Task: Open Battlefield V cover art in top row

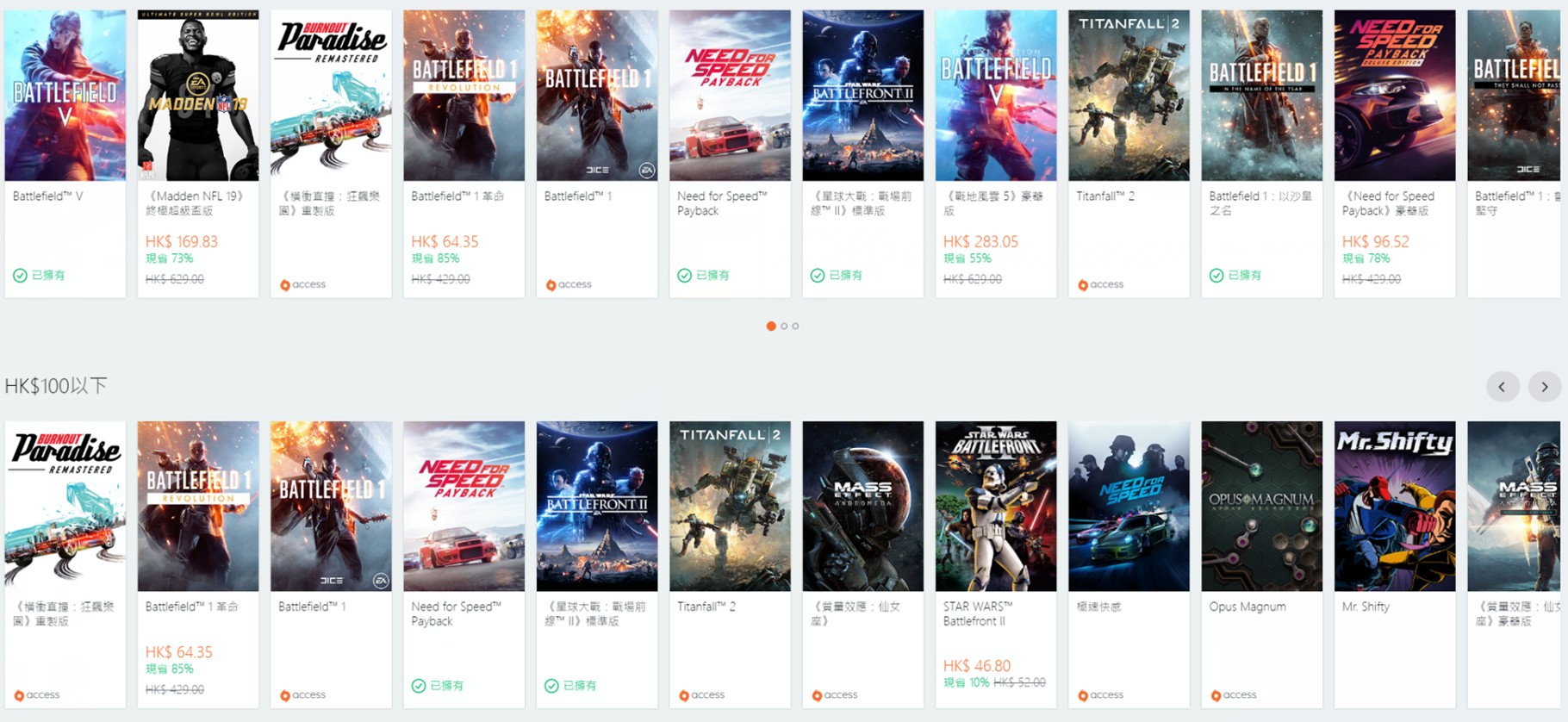Action: click(x=65, y=96)
